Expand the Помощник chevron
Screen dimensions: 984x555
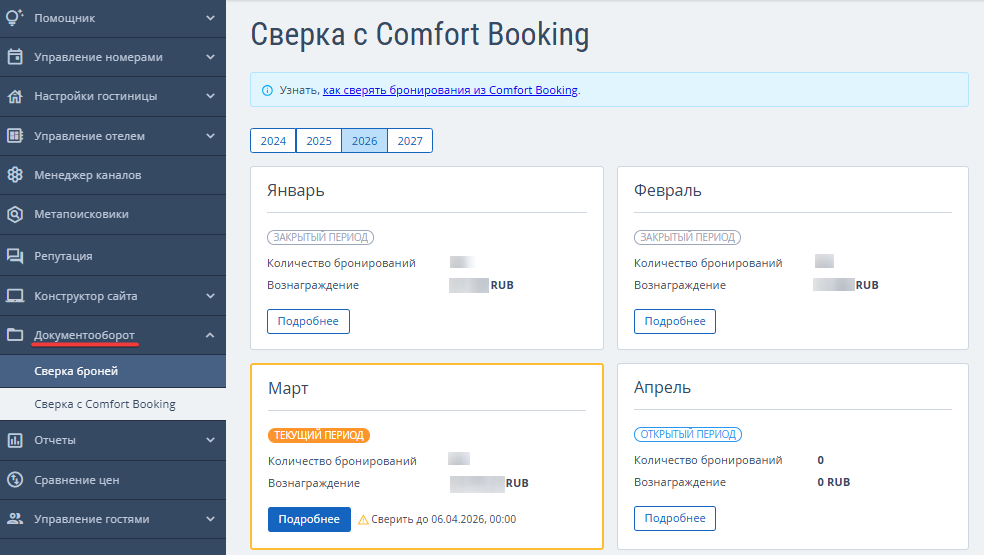(x=210, y=17)
